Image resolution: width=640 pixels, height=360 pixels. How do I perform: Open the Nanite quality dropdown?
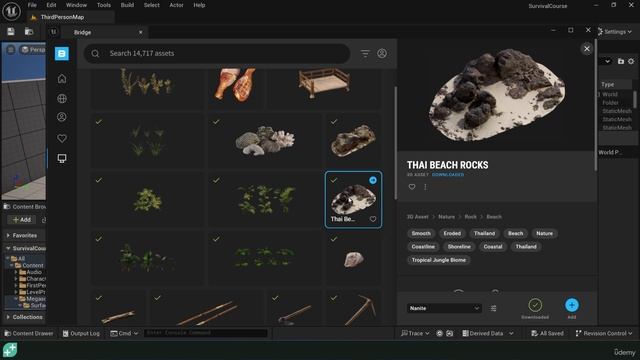click(x=444, y=308)
